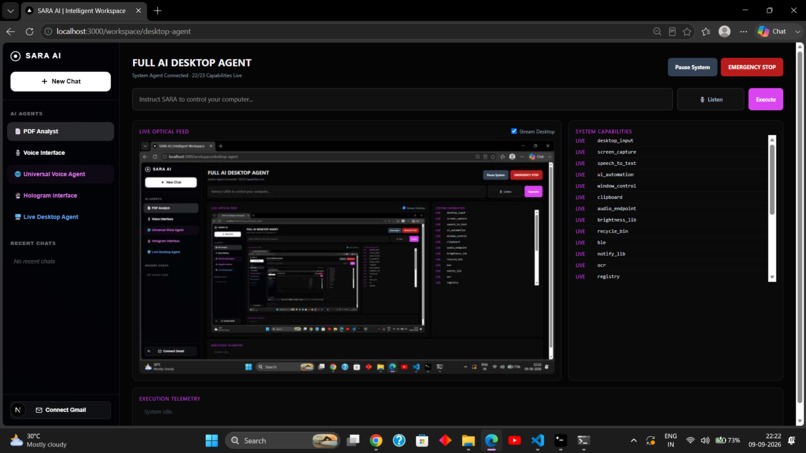Open volume control in the system tray

tap(705, 441)
